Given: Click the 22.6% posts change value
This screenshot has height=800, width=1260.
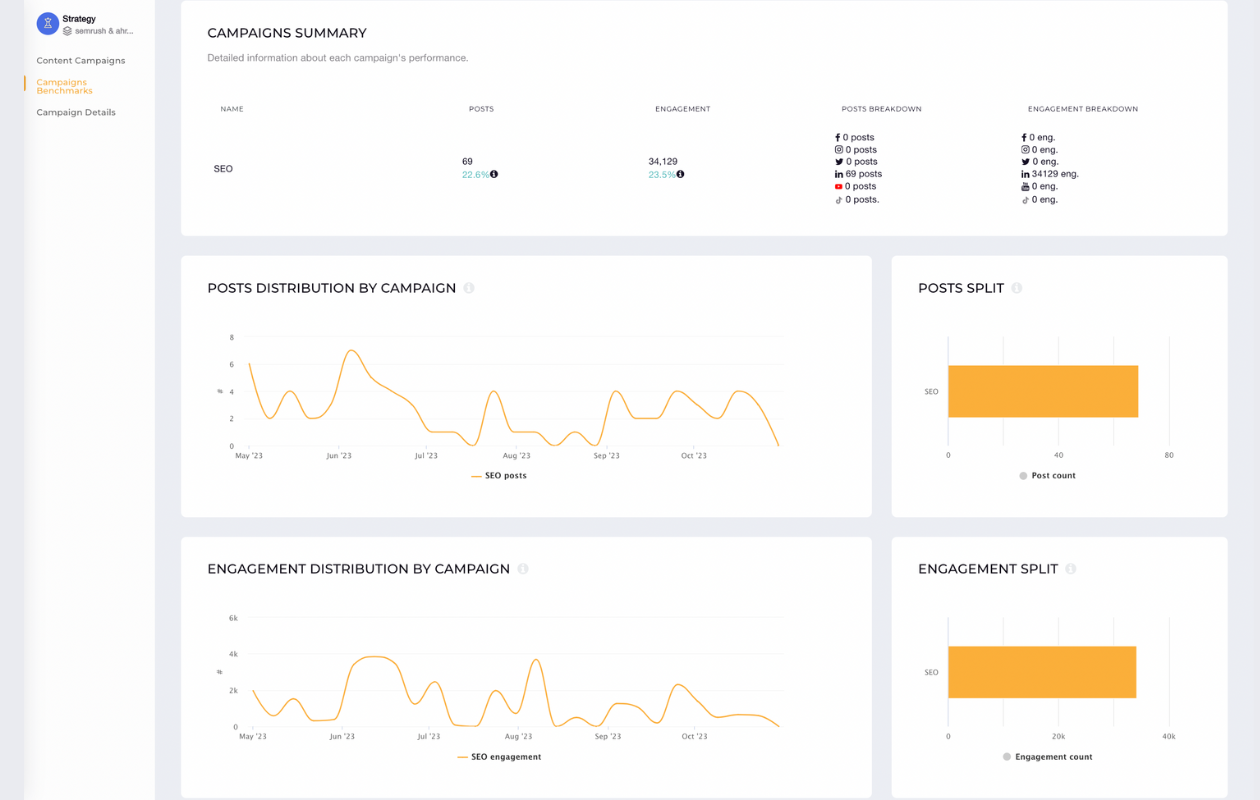Looking at the screenshot, I should tap(475, 174).
